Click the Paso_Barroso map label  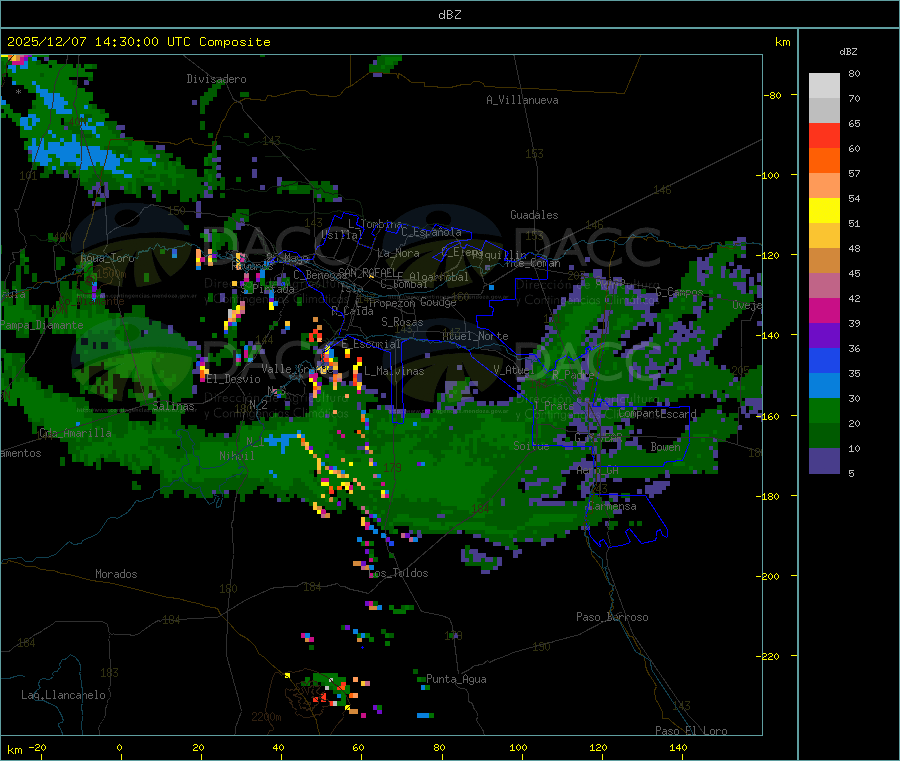click(612, 617)
